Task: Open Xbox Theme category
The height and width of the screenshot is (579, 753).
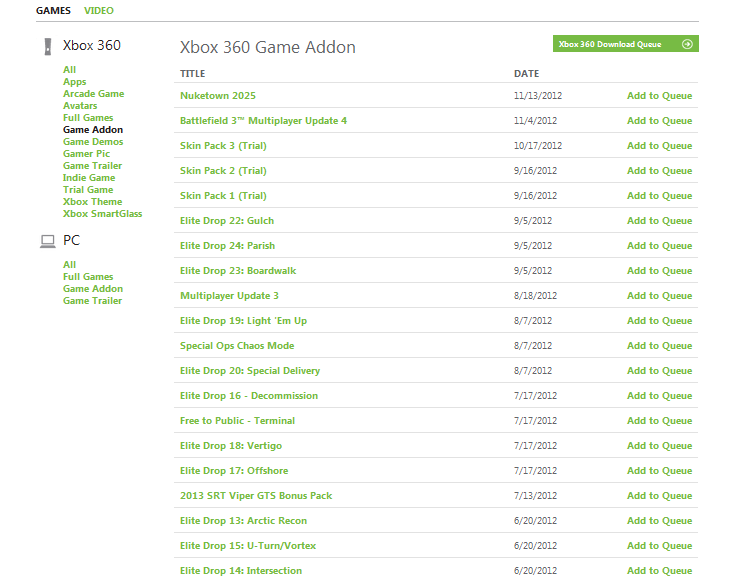Action: tap(92, 202)
